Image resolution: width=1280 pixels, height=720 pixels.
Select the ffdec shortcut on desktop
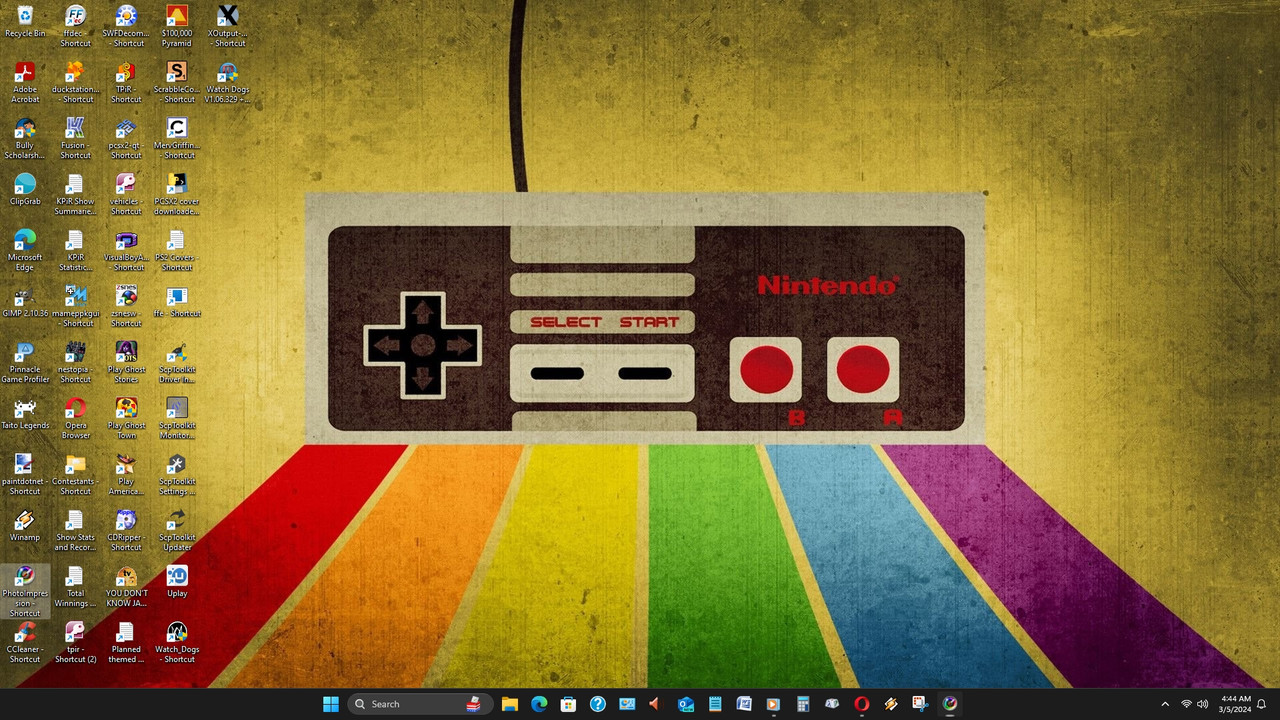point(75,26)
